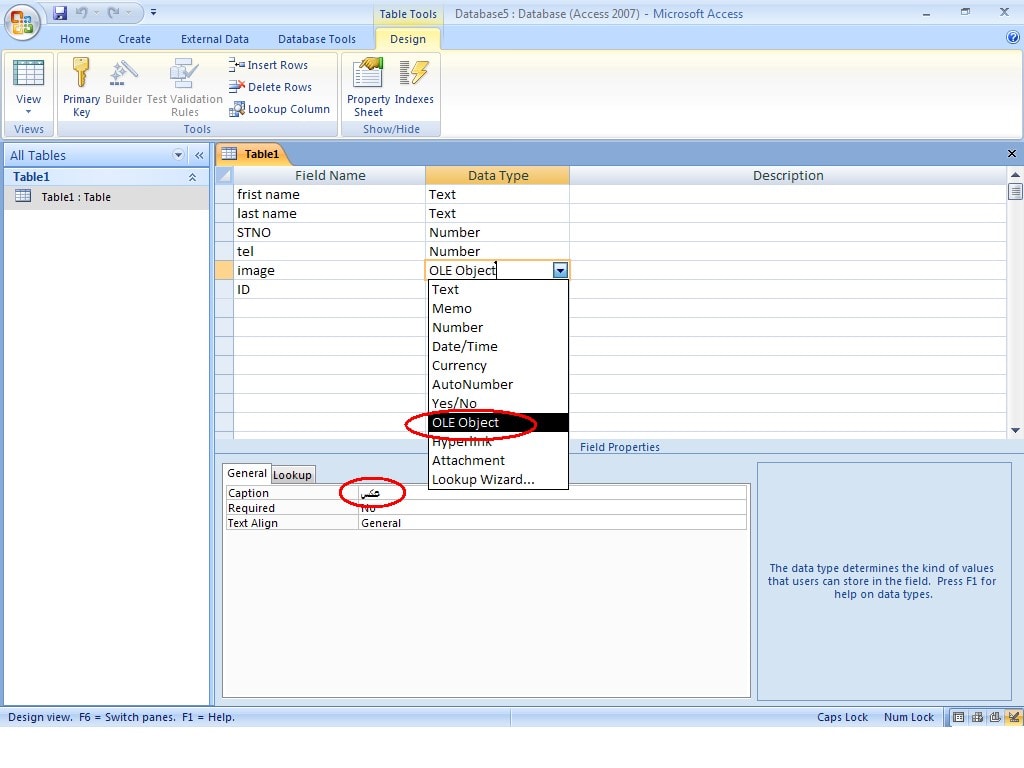This screenshot has height=768, width=1024.
Task: Toggle the Data Type dropdown arrow for image
Action: pyautogui.click(x=560, y=270)
